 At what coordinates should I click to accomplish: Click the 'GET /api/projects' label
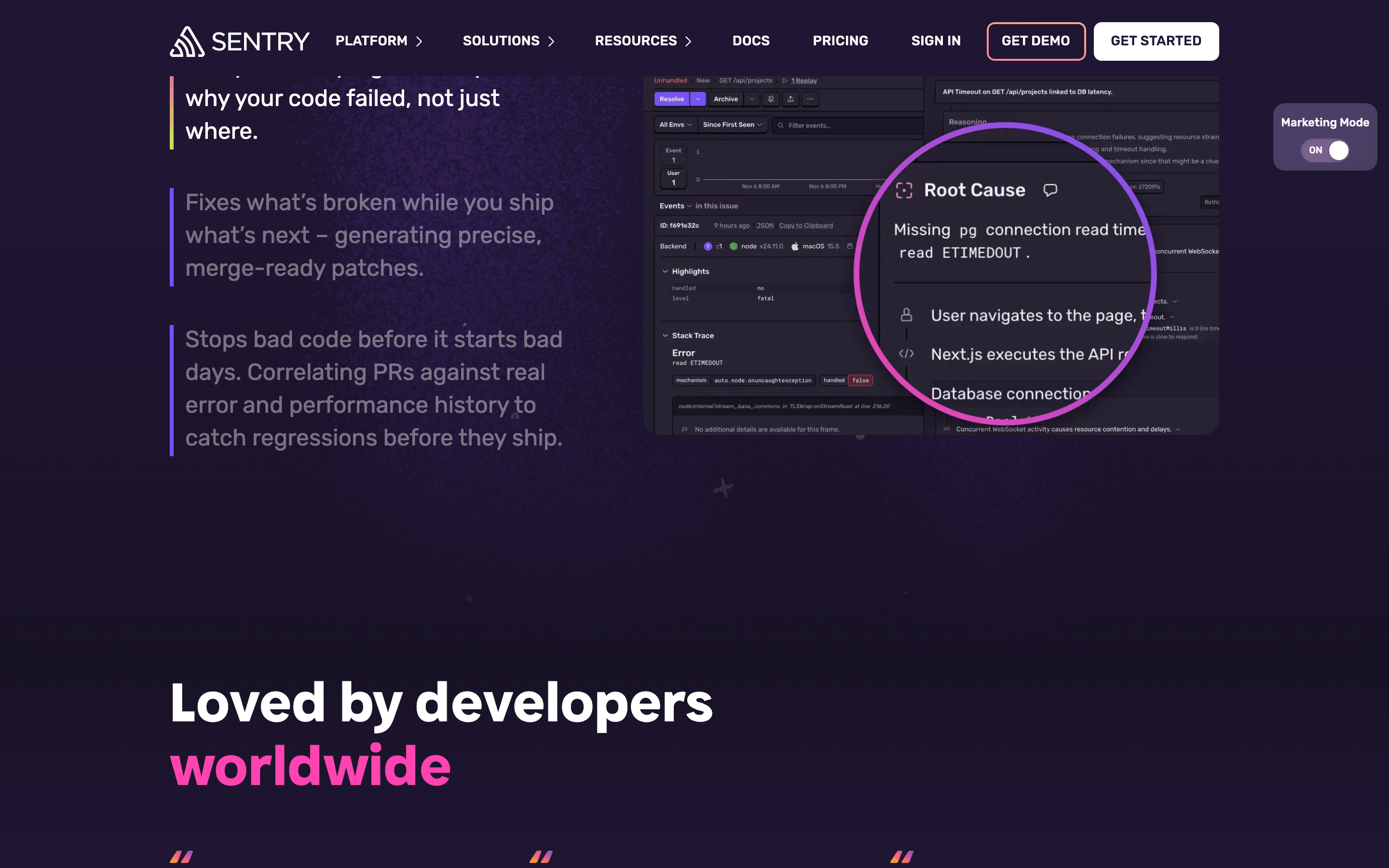(x=746, y=81)
